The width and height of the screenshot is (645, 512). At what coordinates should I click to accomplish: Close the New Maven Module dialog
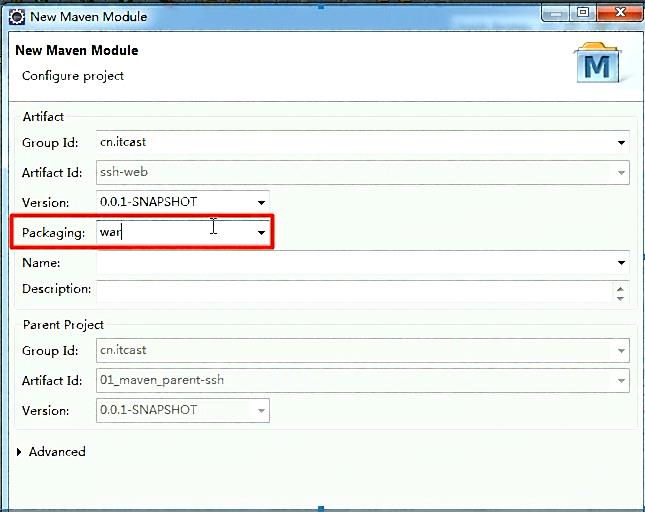[620, 13]
